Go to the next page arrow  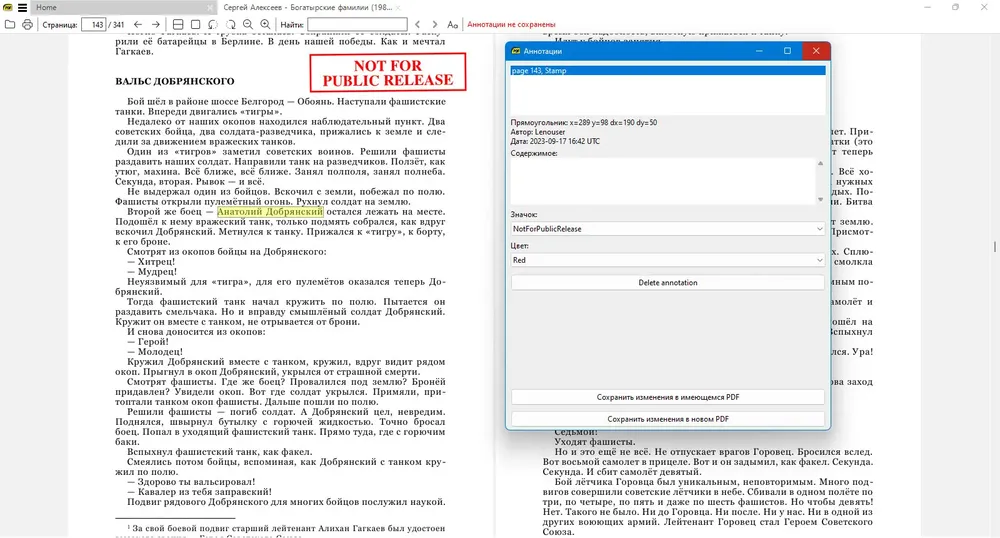point(156,24)
